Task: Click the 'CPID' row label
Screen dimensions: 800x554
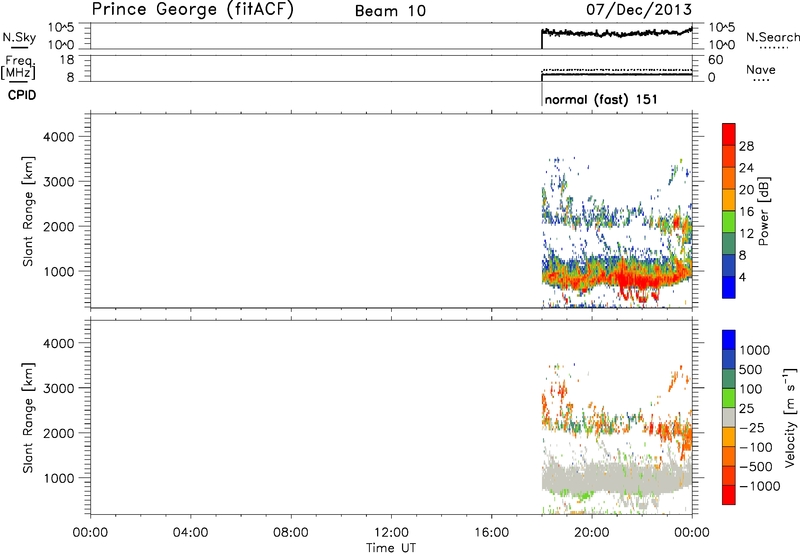Action: (x=22, y=95)
